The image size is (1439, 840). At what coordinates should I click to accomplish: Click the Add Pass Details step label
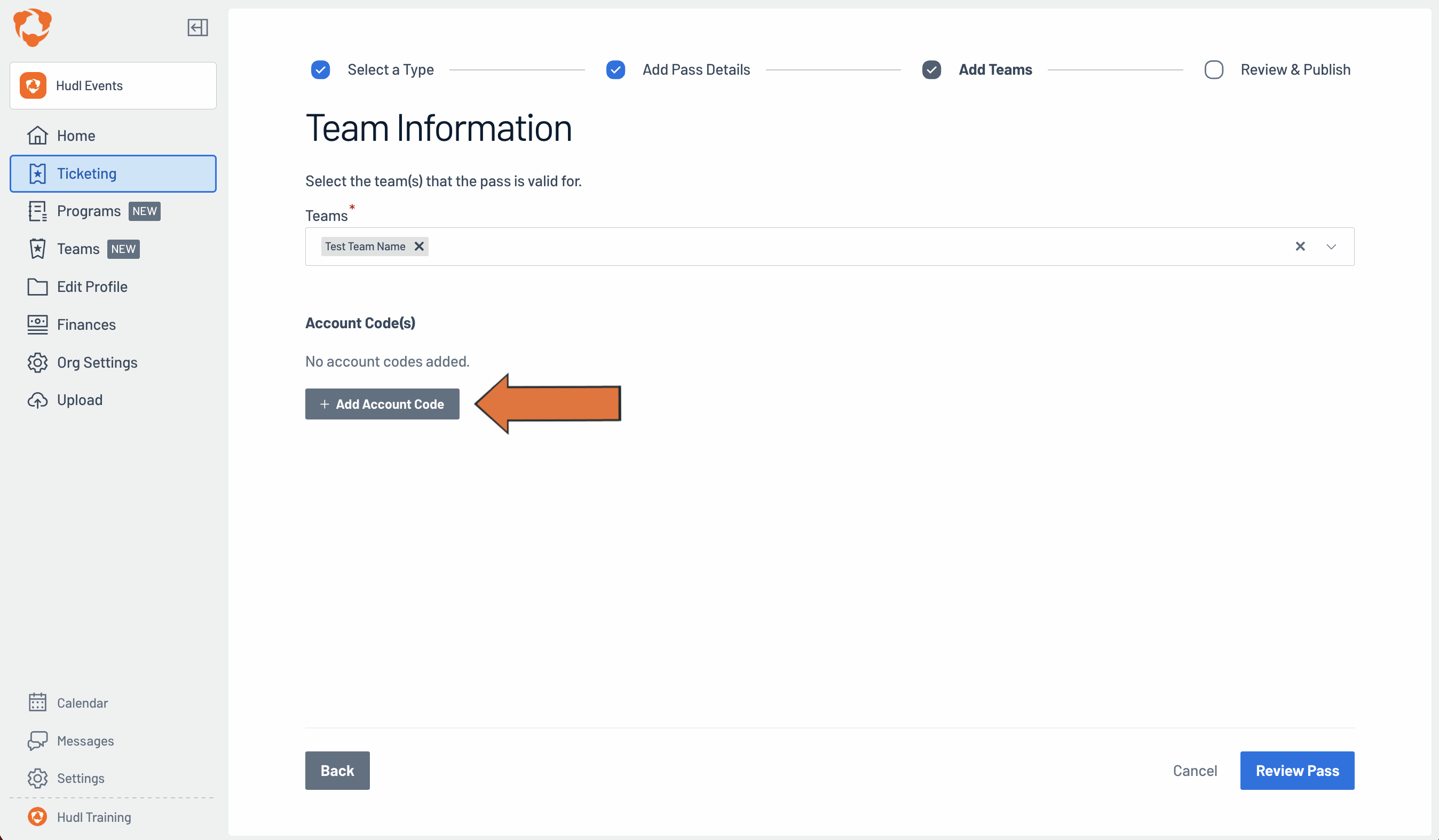(x=696, y=70)
